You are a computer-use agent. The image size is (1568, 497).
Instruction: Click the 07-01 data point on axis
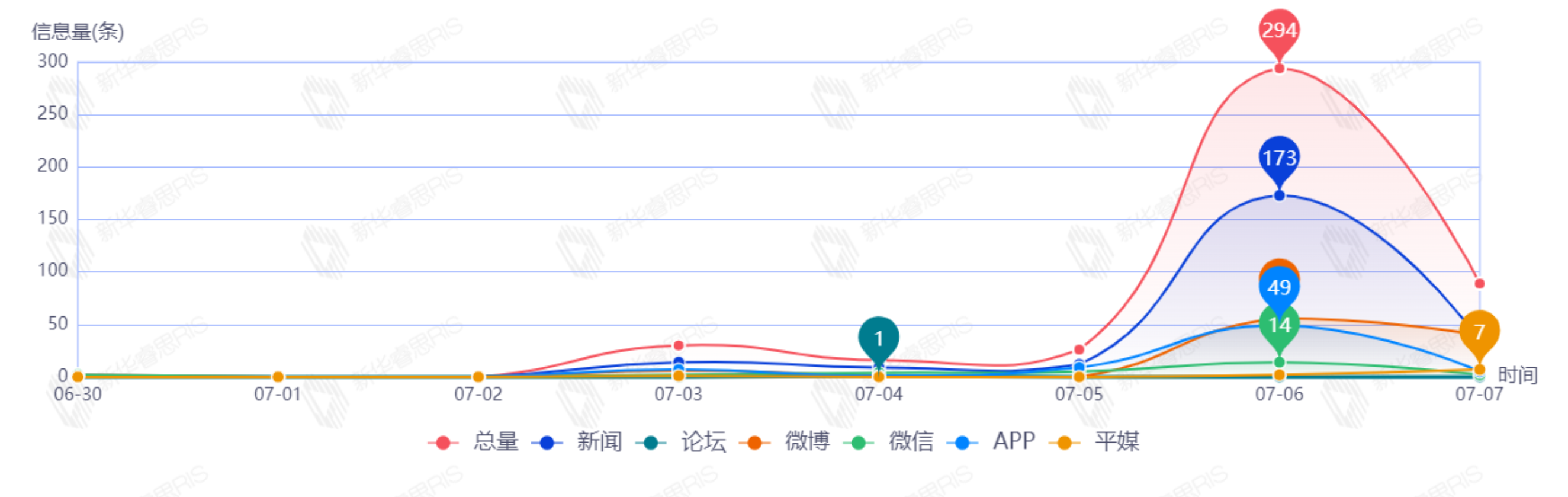(278, 377)
